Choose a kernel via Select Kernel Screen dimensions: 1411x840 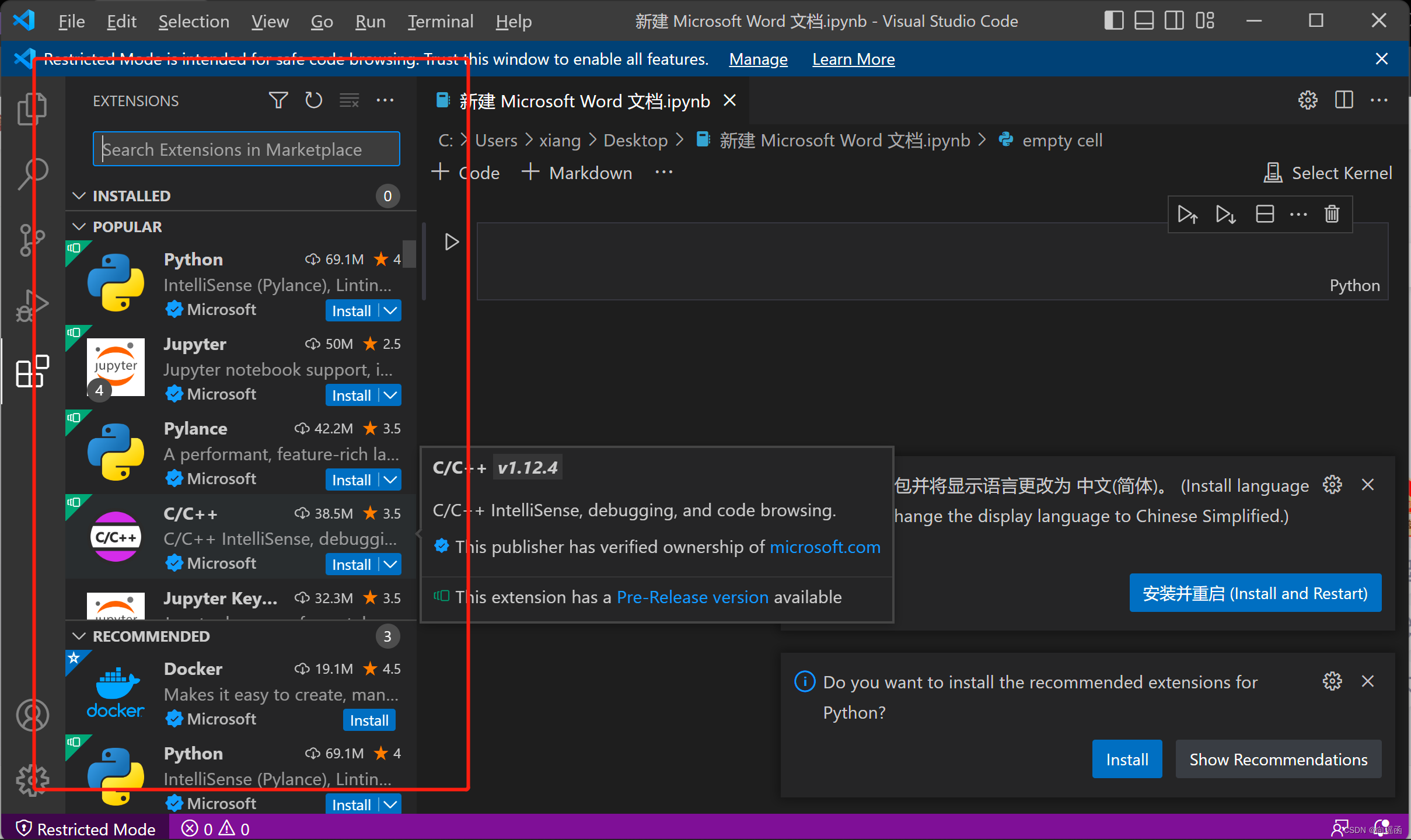point(1328,173)
